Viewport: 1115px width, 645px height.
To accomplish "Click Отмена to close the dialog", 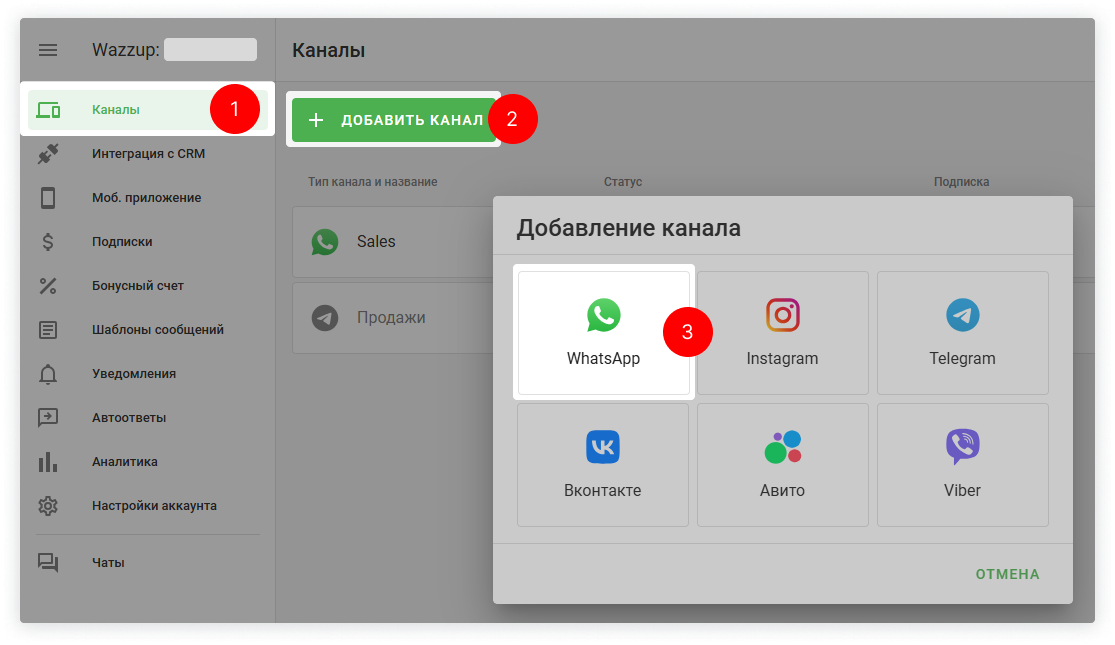I will [x=1007, y=574].
